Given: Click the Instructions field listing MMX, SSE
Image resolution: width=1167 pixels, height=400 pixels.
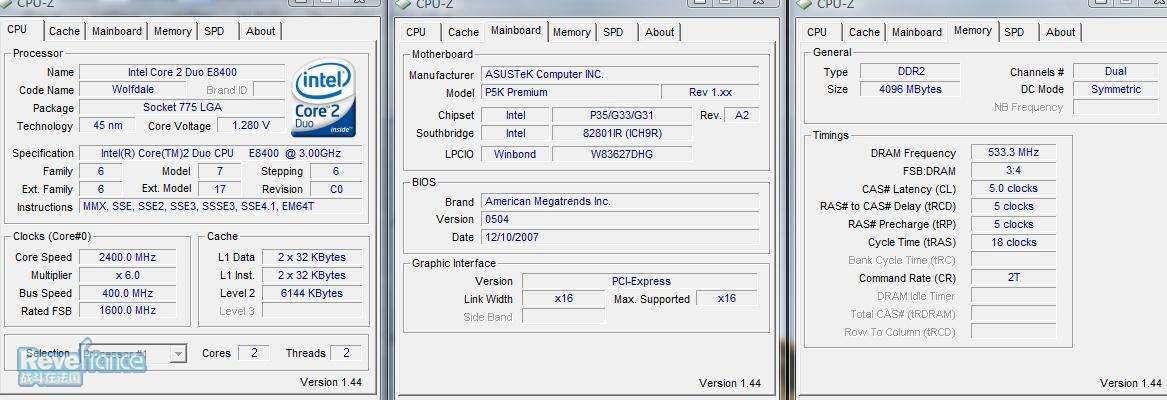Looking at the screenshot, I should point(221,207).
